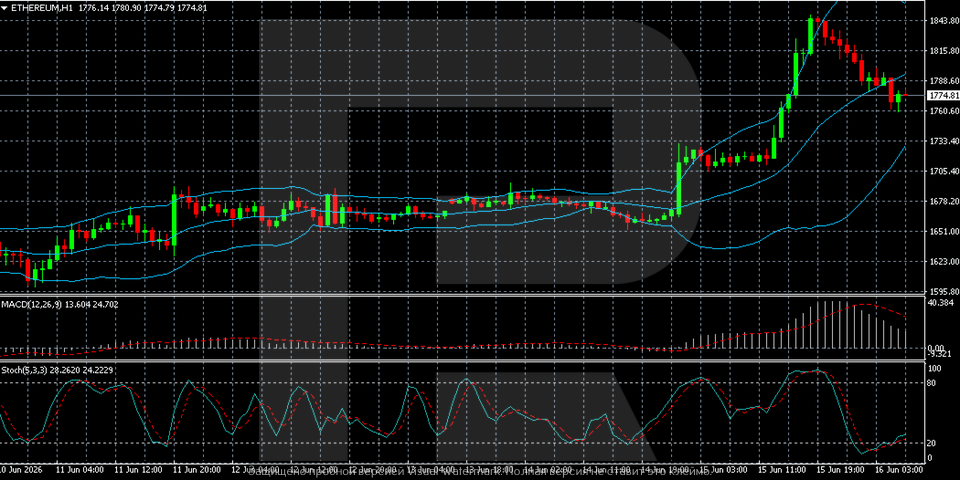Click the 11 Jun 20:00 time label
Screen dimensions: 960x480
coord(197,470)
